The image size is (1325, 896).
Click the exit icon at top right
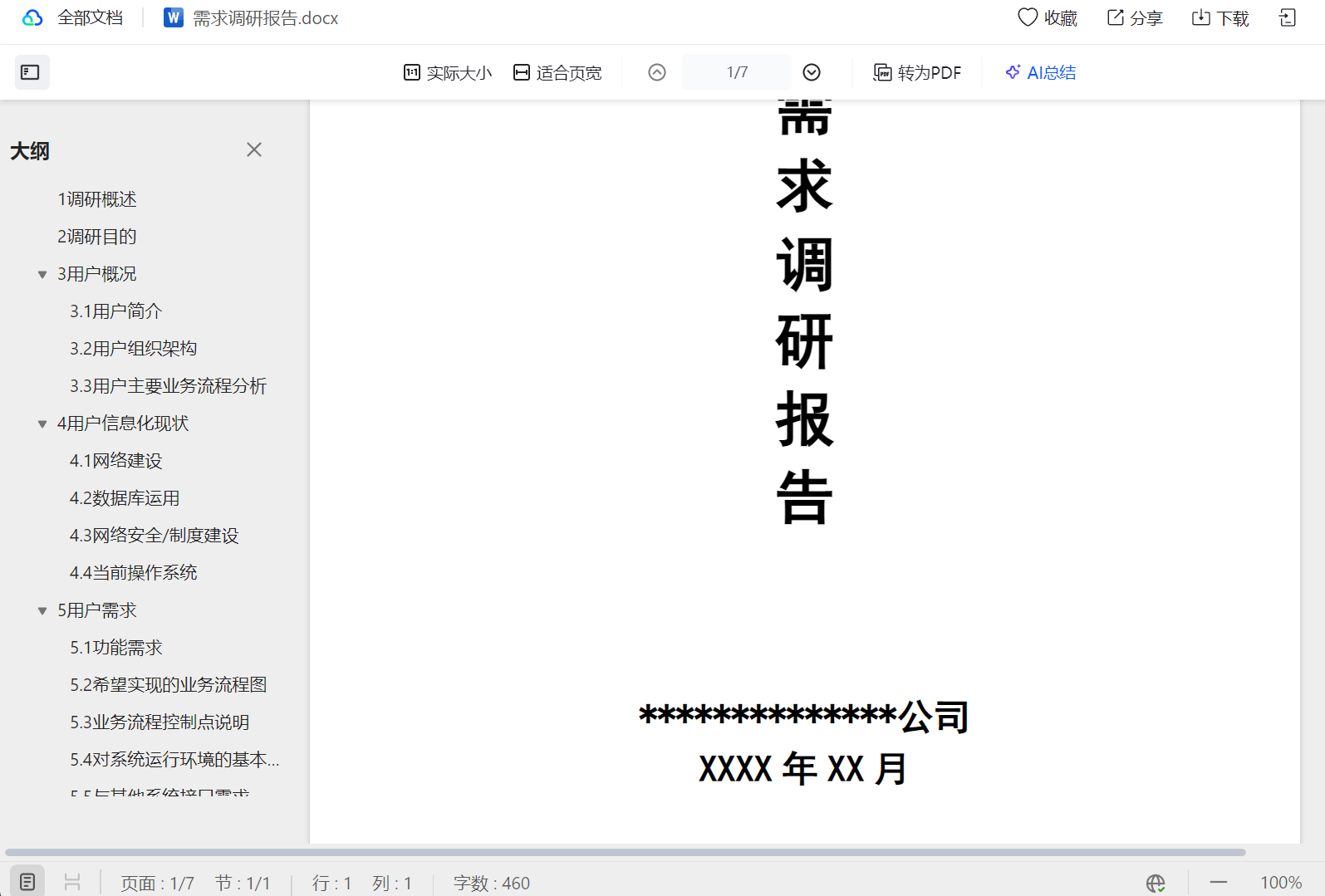point(1288,18)
